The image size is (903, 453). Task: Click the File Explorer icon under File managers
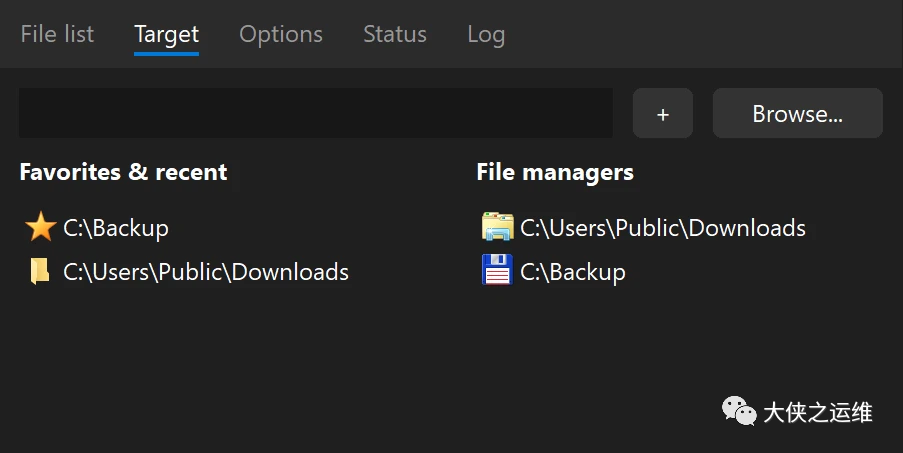pyautogui.click(x=497, y=227)
